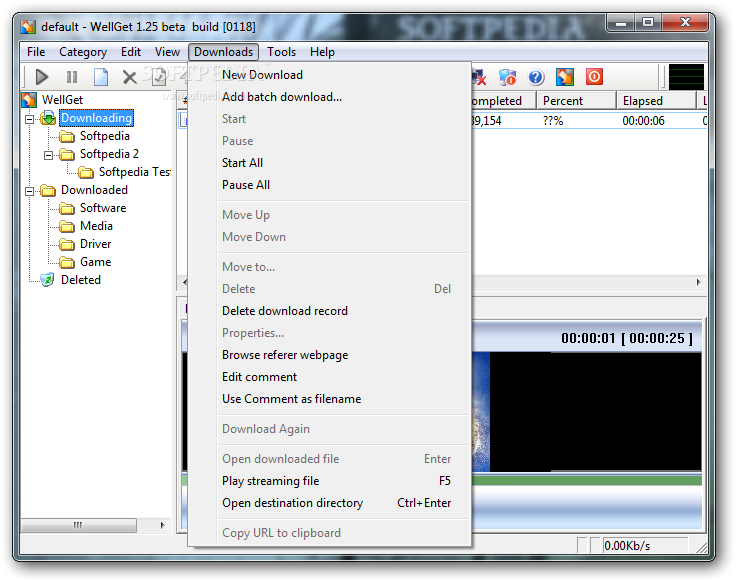
Task: Click the checkmark document properties toolbar icon
Action: click(x=159, y=77)
